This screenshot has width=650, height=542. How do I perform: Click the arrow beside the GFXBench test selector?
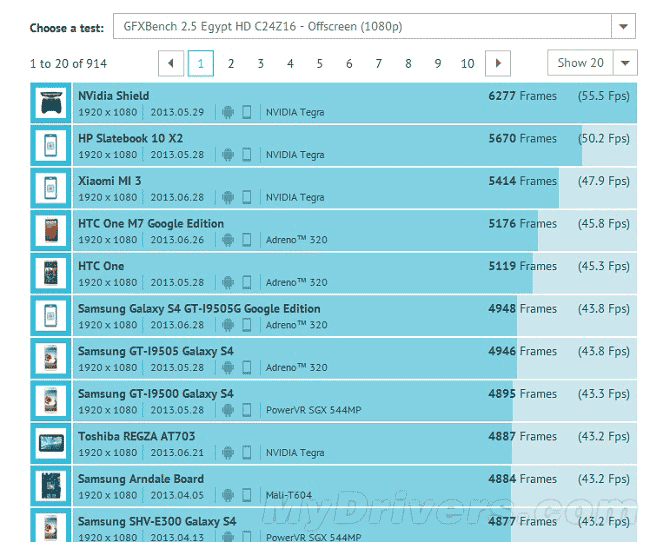624,27
